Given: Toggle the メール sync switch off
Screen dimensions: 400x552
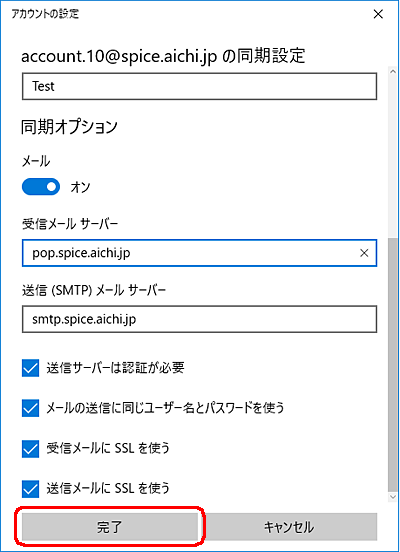Looking at the screenshot, I should tap(41, 187).
